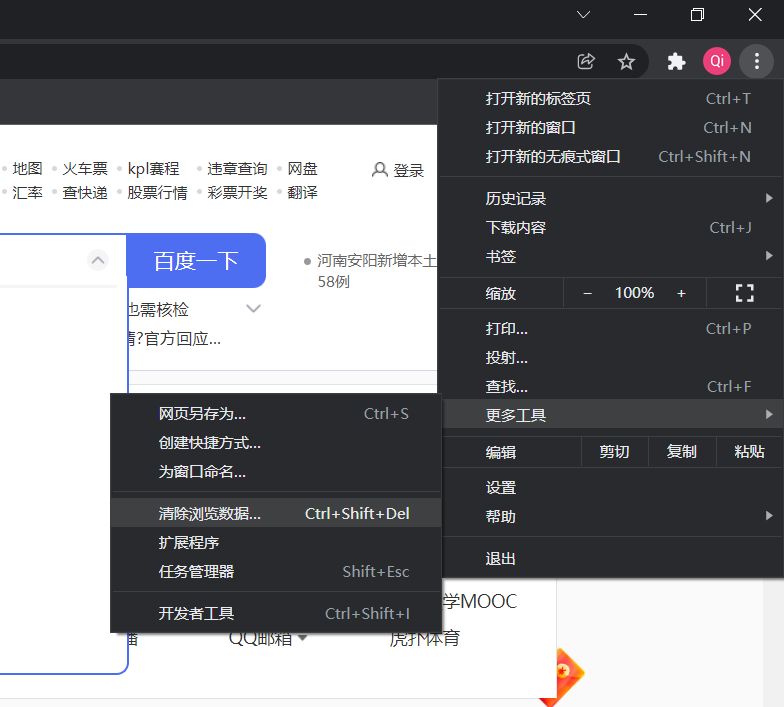Increase zoom with the plus button
Screen dimensions: 784x707
pyautogui.click(x=681, y=294)
